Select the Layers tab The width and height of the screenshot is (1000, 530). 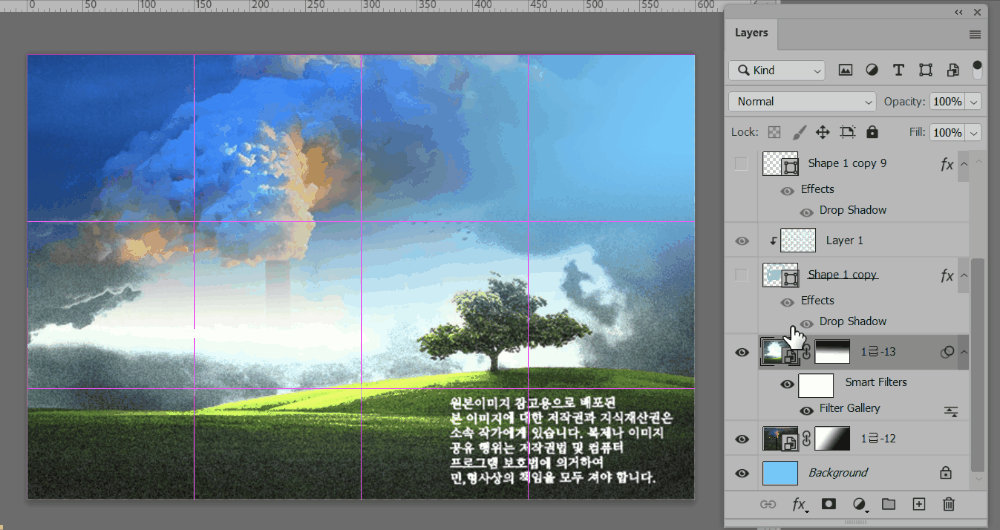pos(751,33)
